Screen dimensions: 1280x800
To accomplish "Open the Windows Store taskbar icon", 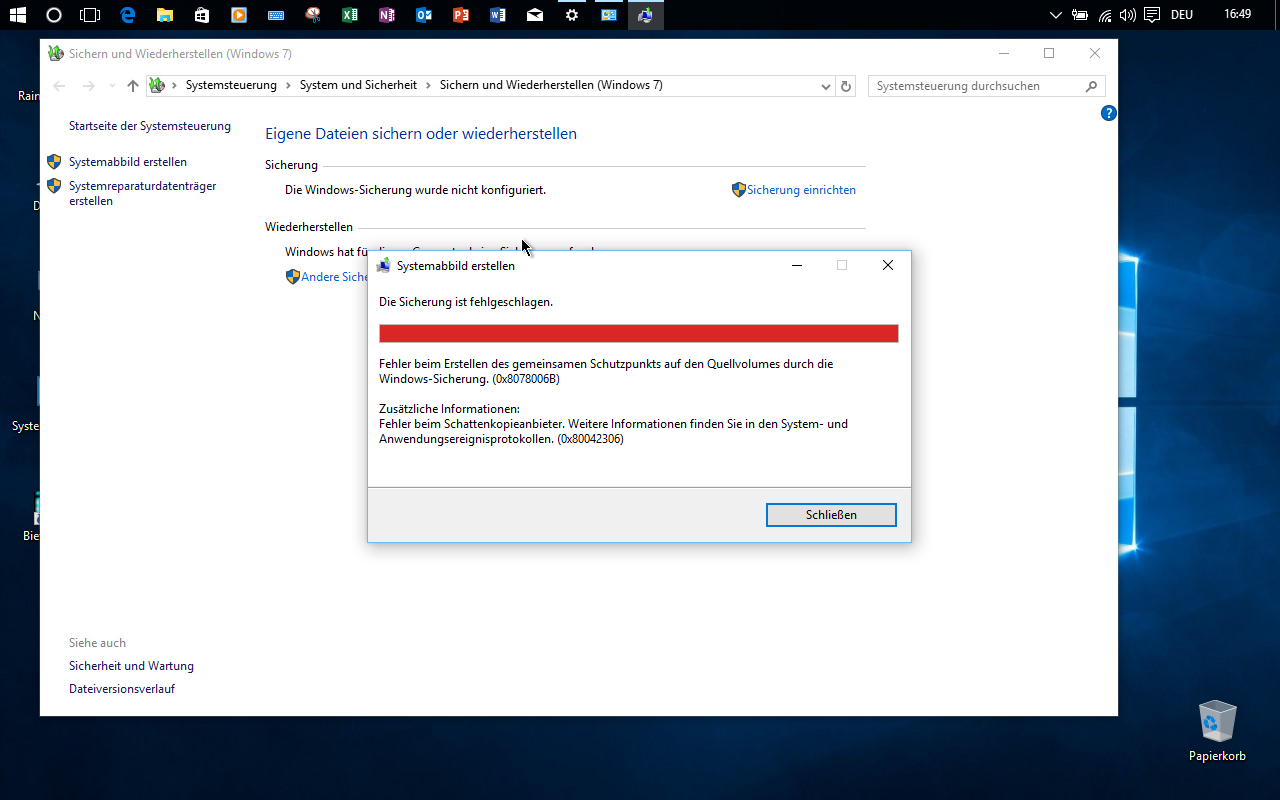I will [201, 15].
